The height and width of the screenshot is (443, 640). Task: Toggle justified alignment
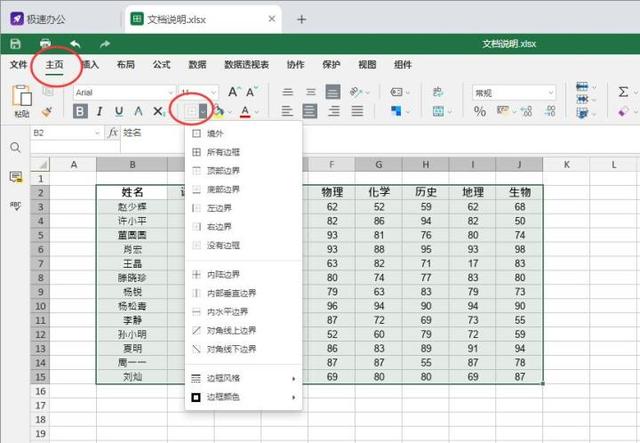tap(357, 111)
